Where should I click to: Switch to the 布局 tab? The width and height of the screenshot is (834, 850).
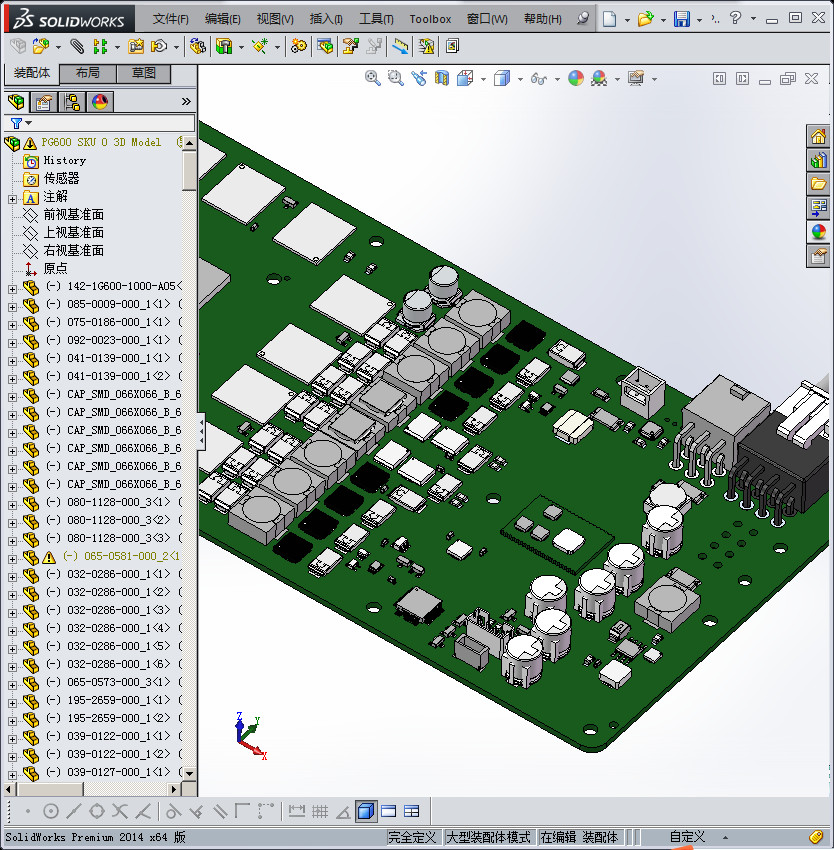pos(87,74)
